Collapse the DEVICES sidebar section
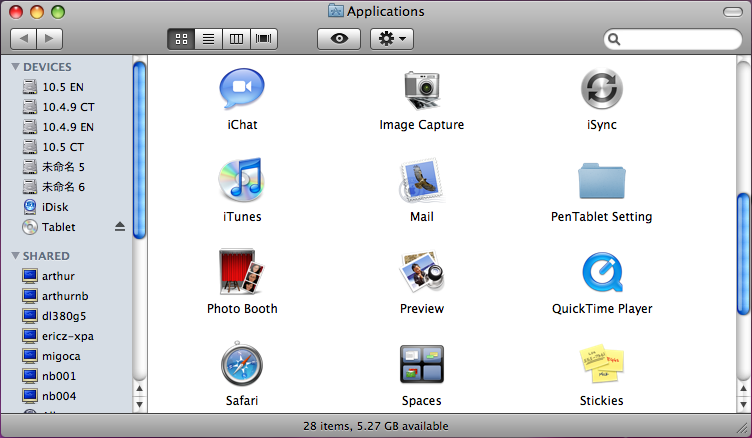Screen dimensions: 752x438 coord(15,67)
